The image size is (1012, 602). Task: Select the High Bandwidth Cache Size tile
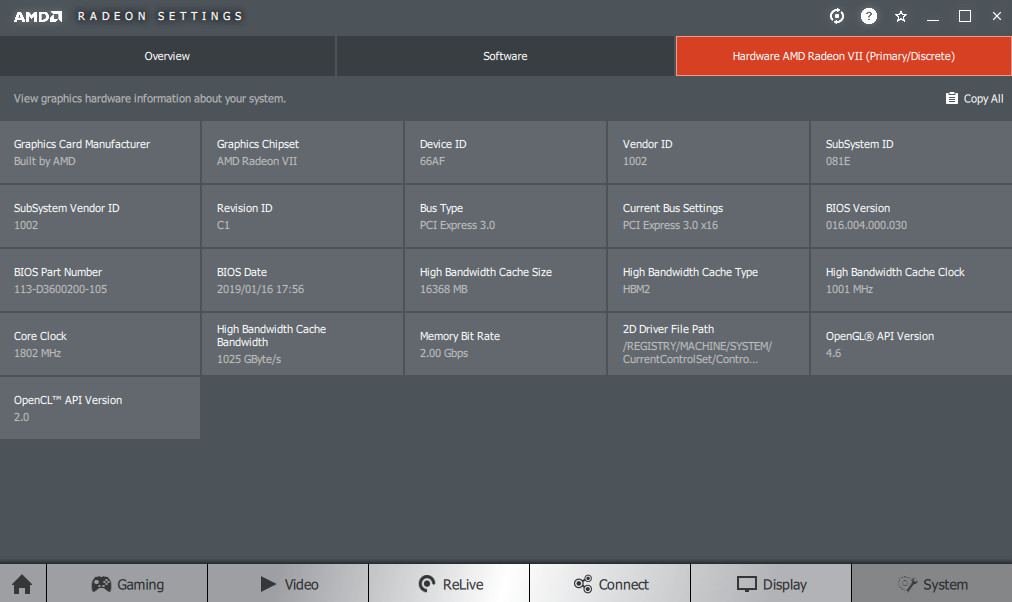pos(505,280)
